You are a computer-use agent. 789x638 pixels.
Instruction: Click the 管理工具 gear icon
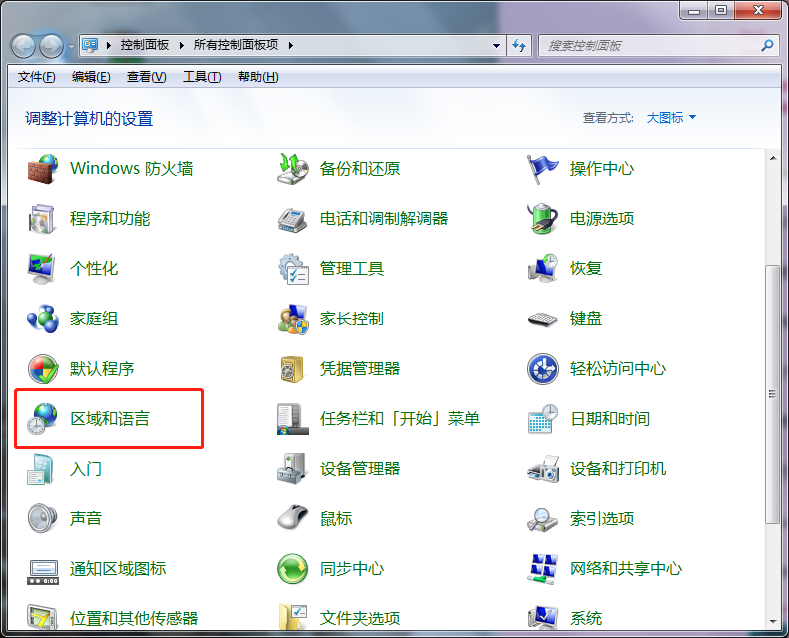click(x=293, y=269)
